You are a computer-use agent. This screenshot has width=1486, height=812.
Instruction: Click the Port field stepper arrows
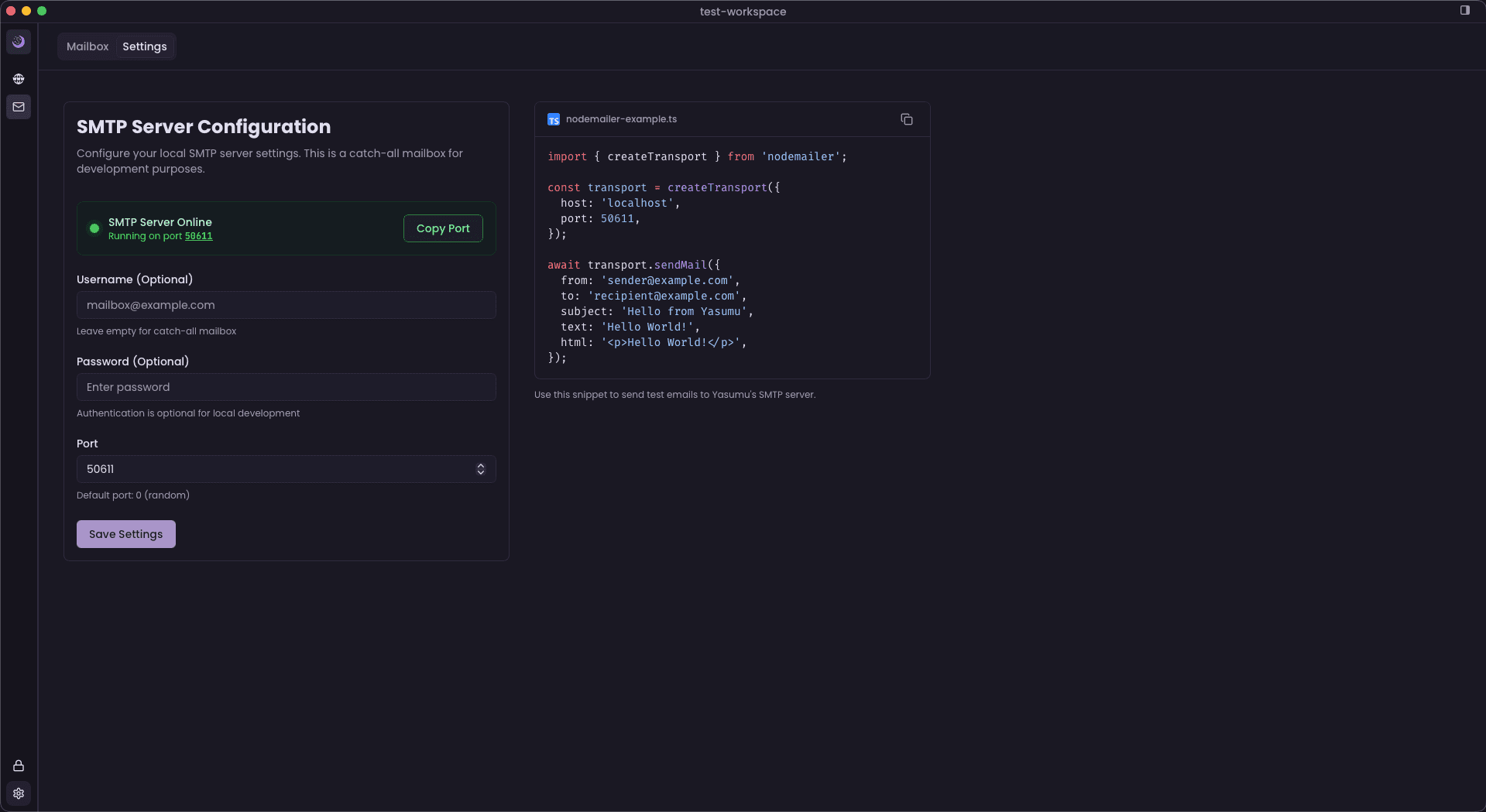click(x=480, y=469)
